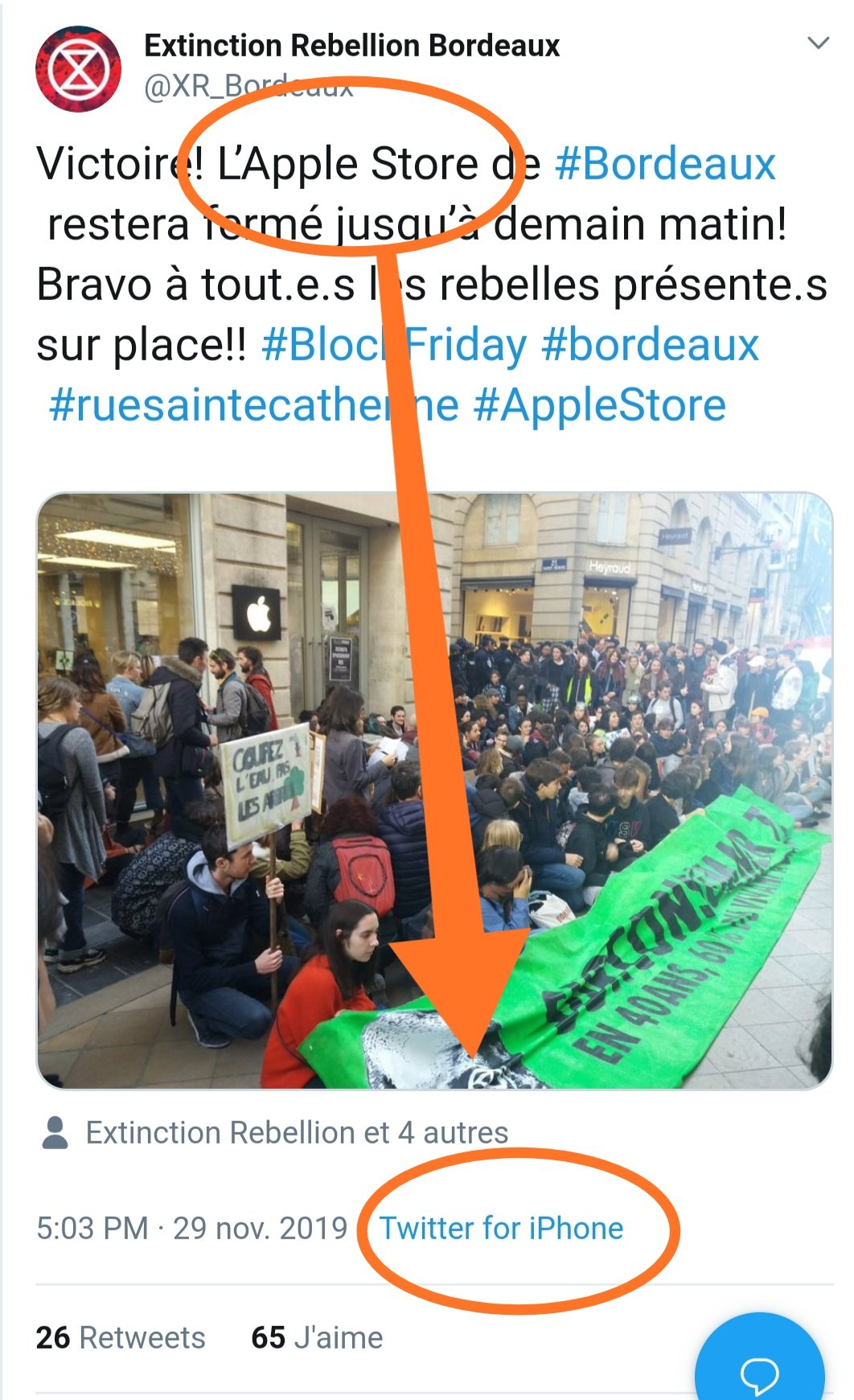Open the Twitter for iPhone source link
The height and width of the screenshot is (1400, 854).
502,1229
